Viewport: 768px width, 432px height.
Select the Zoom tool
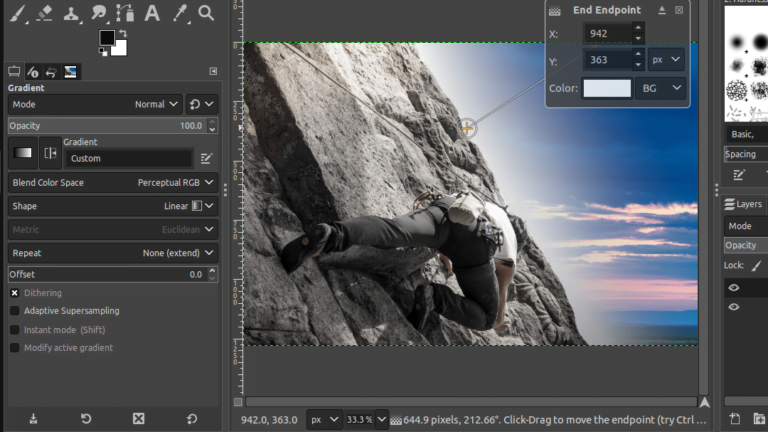click(206, 13)
